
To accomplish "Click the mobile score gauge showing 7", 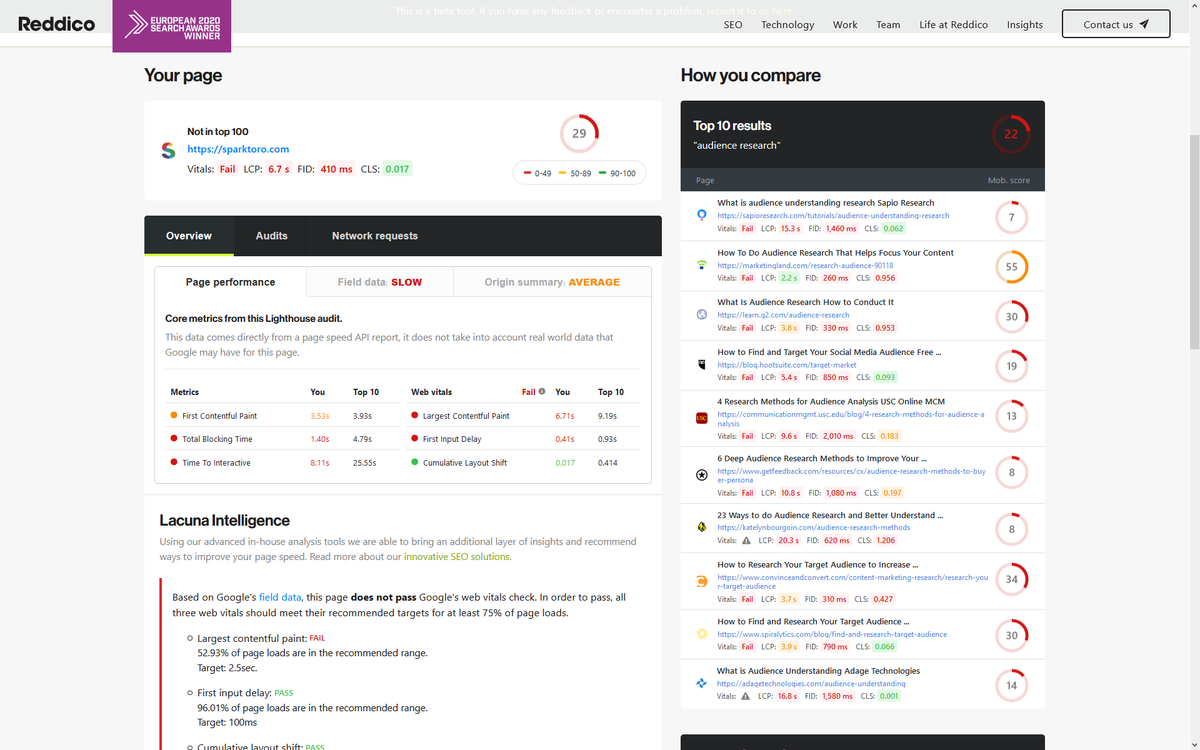I will 1012,216.
